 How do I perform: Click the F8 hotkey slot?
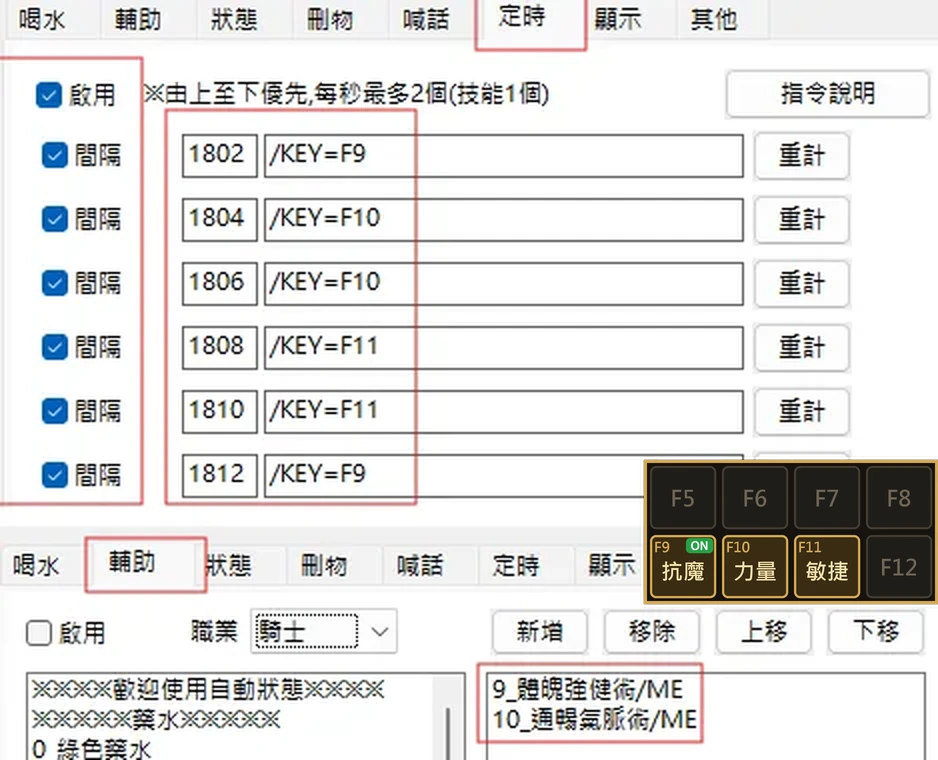pyautogui.click(x=899, y=498)
